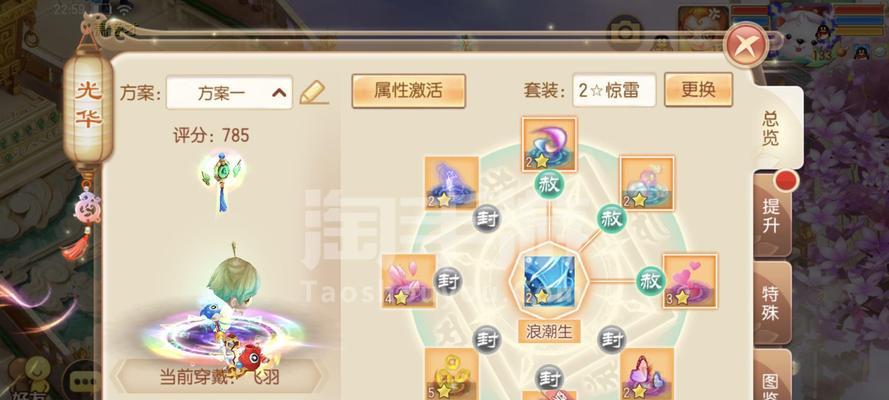Open the 特殊 tab
Image resolution: width=889 pixels, height=400 pixels.
pyautogui.click(x=771, y=303)
